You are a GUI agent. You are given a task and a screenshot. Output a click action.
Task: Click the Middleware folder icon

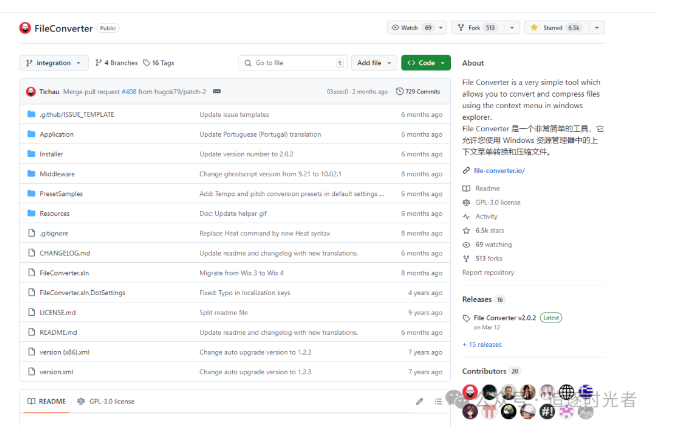point(31,174)
